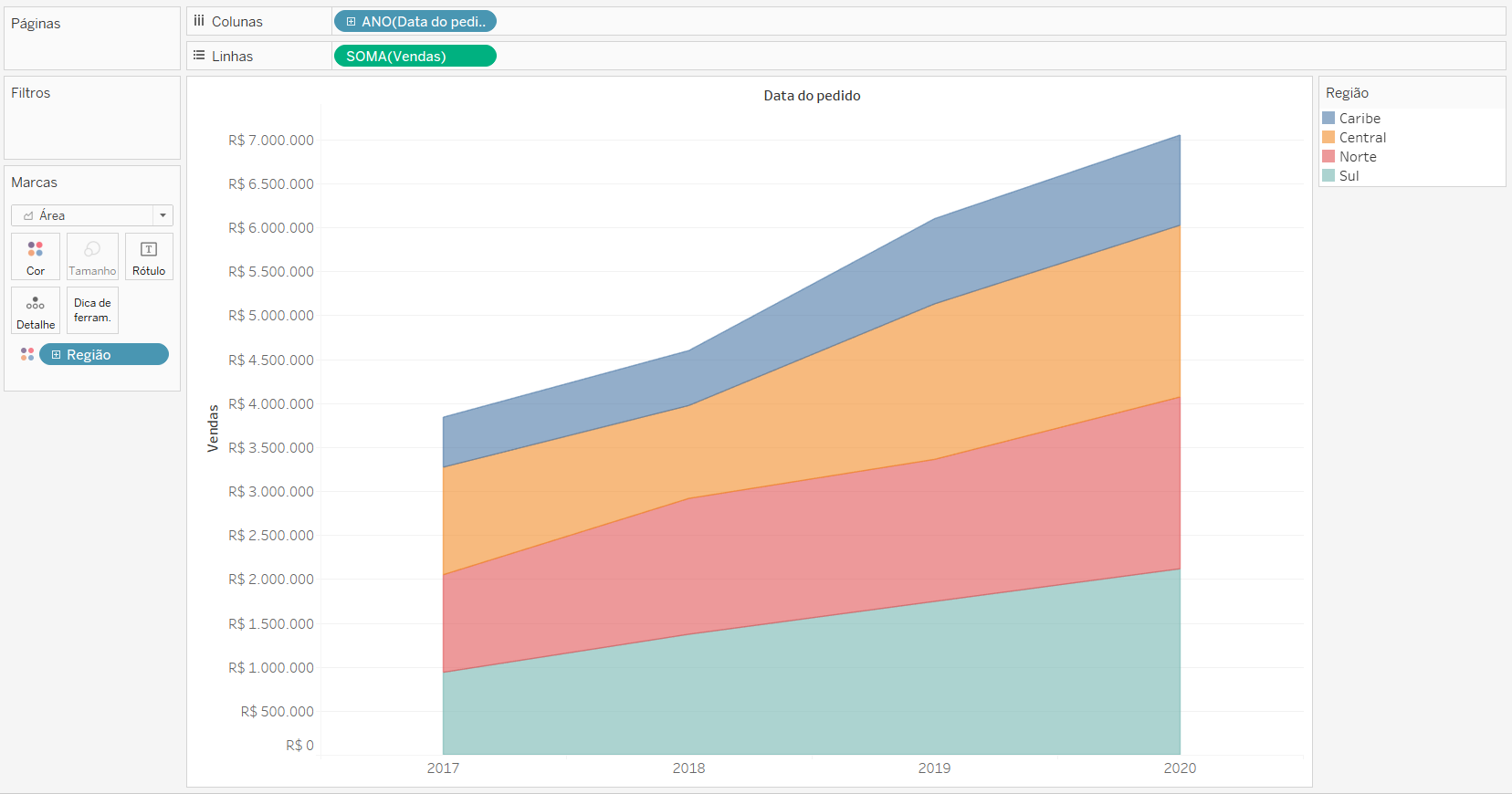Click the Central legend color swatch
The image size is (1512, 794).
pyautogui.click(x=1328, y=137)
